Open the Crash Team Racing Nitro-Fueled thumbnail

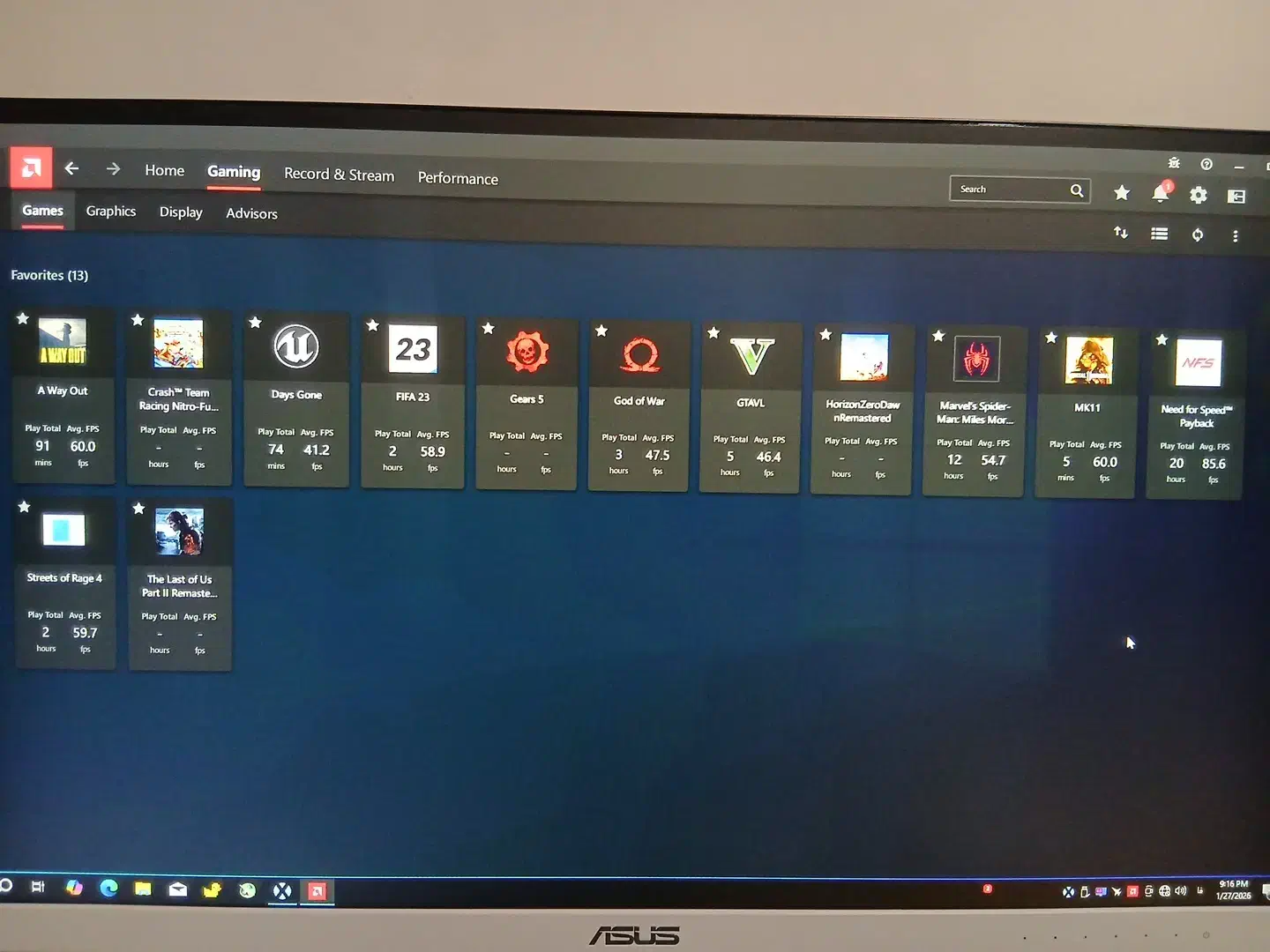click(x=178, y=344)
